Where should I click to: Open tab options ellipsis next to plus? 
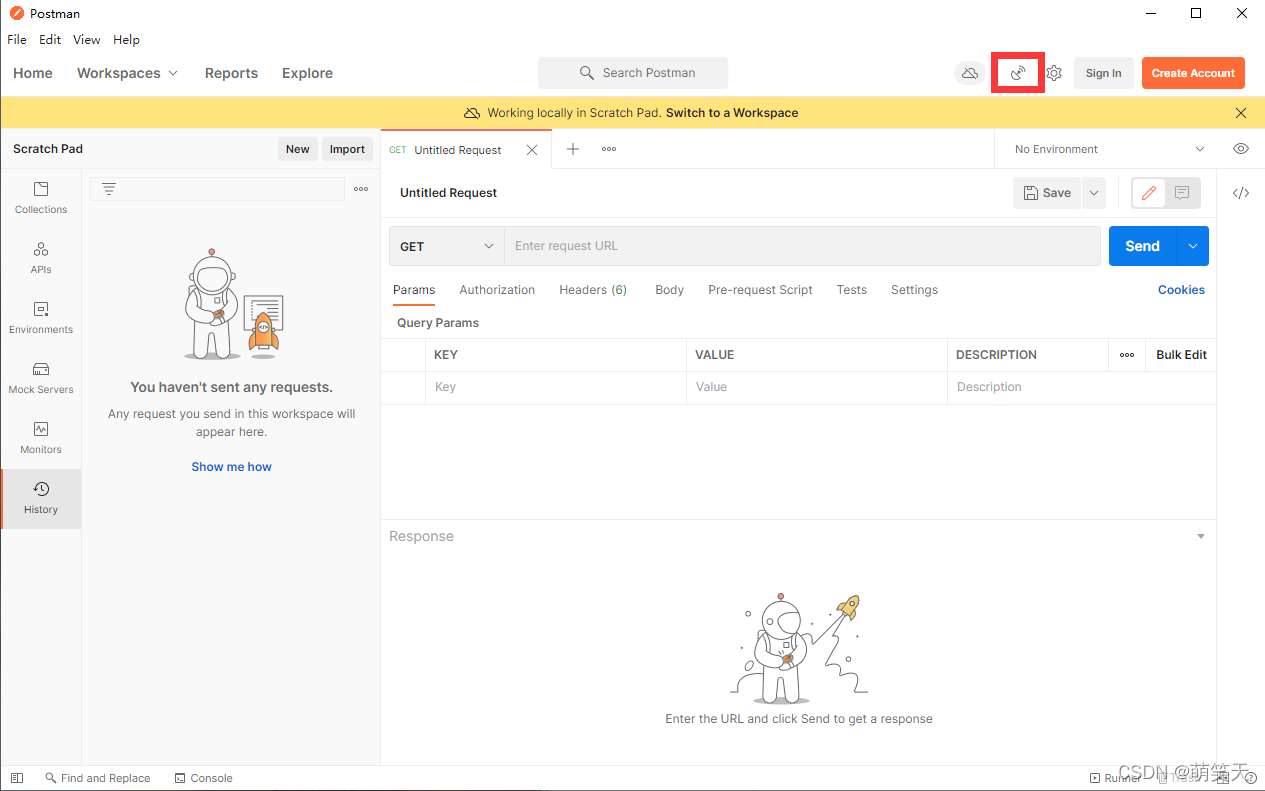609,149
